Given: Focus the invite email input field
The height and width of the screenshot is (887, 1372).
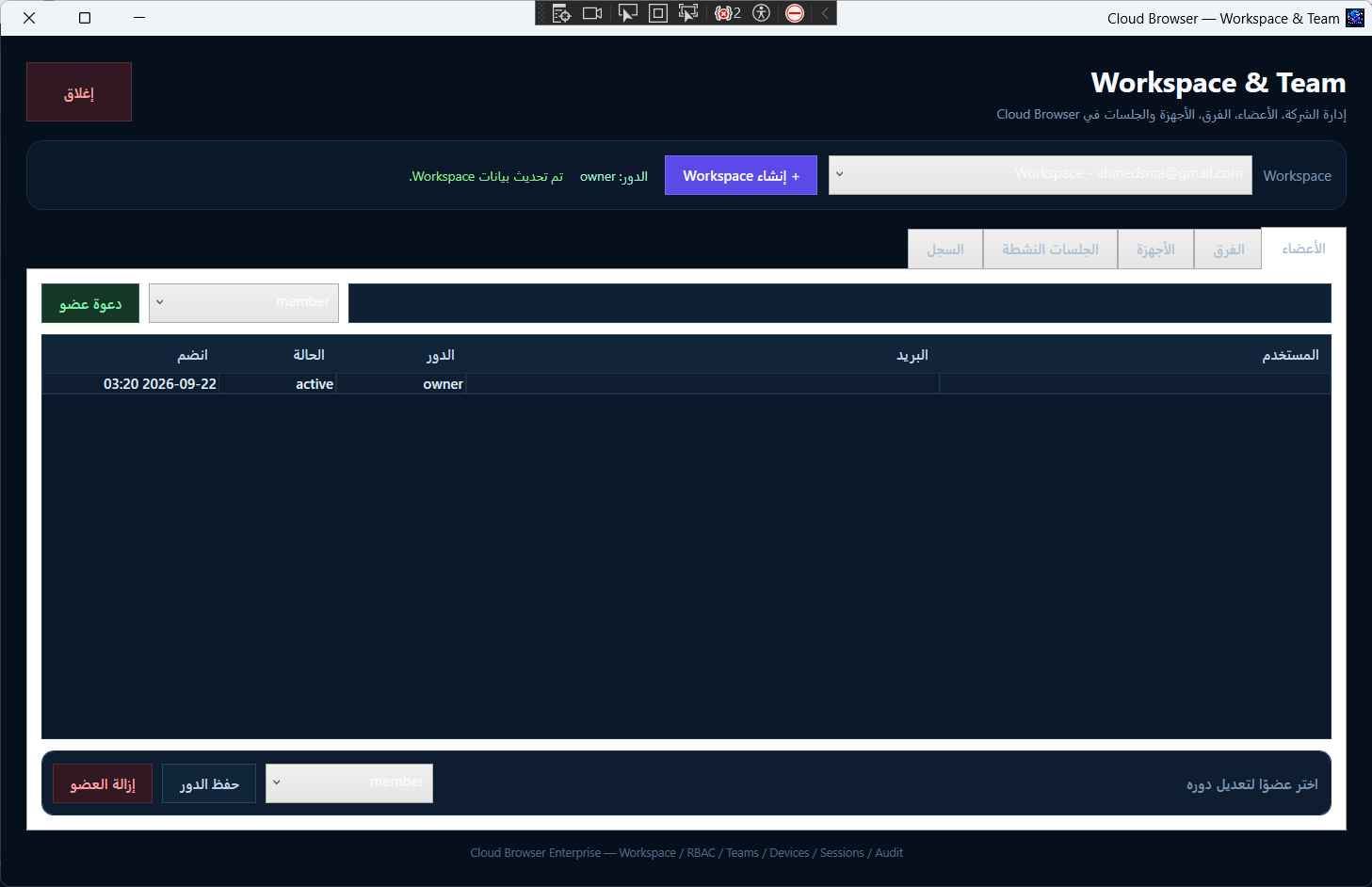Looking at the screenshot, I should pyautogui.click(x=840, y=303).
